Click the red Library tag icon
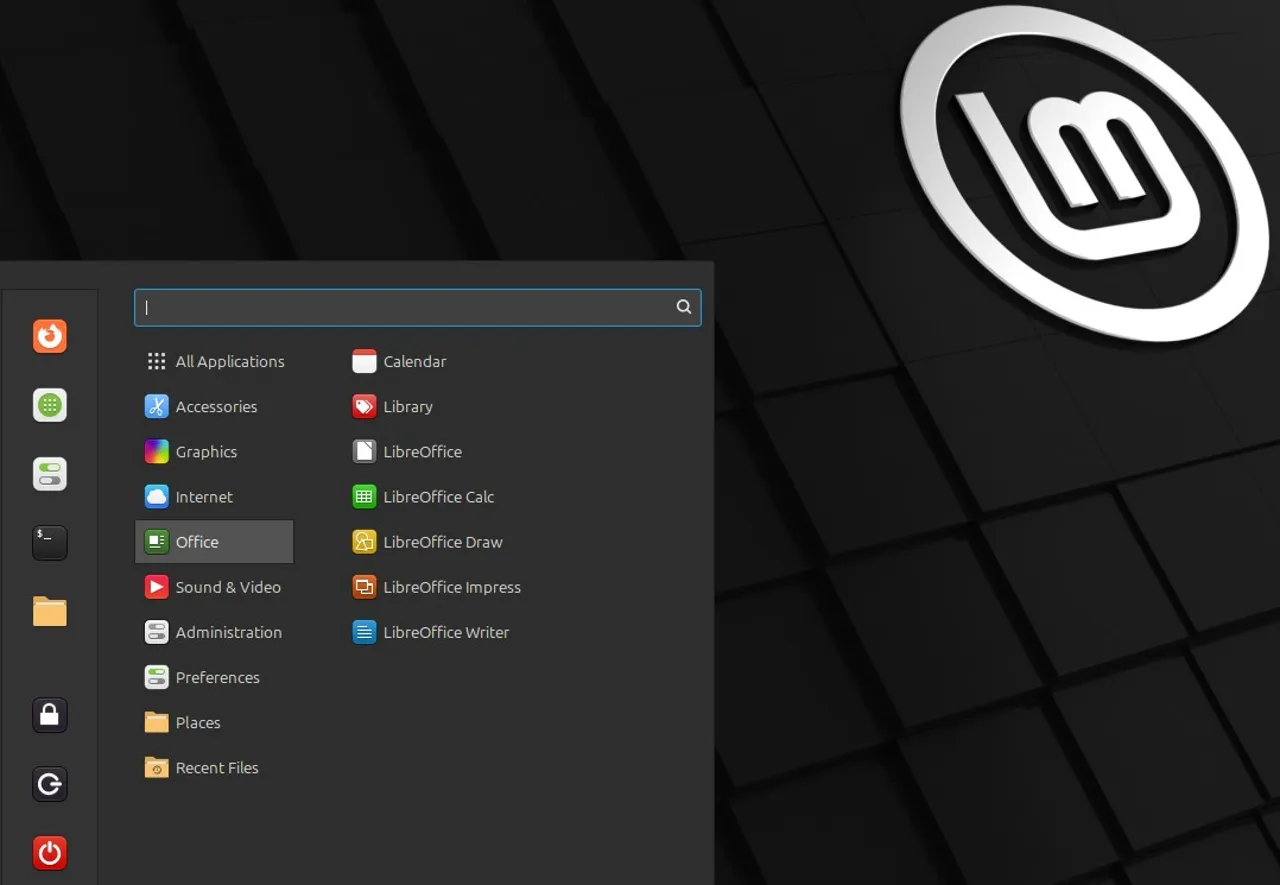This screenshot has width=1280, height=885. pyautogui.click(x=365, y=406)
